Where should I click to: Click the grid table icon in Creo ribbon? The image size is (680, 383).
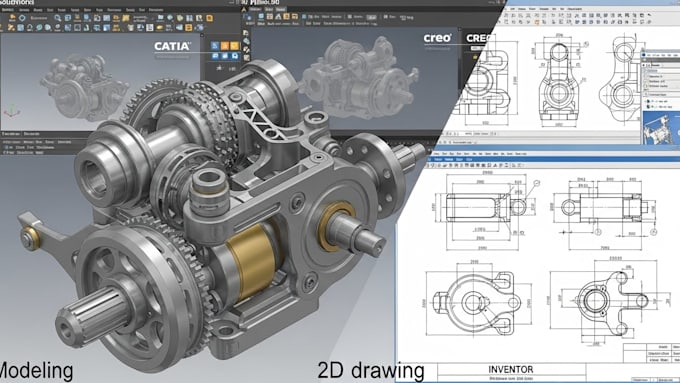(269, 16)
